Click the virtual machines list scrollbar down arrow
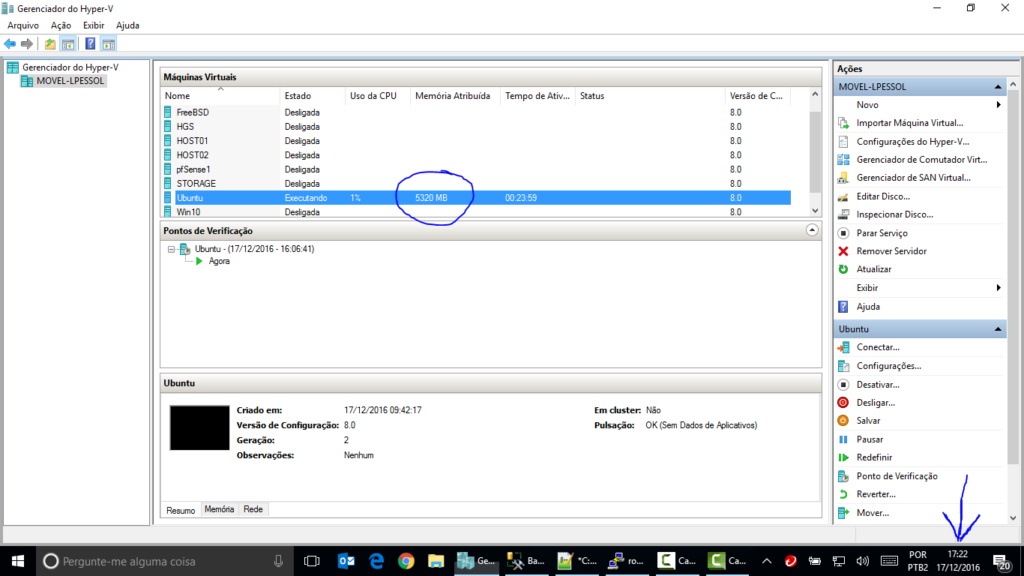The height and width of the screenshot is (576, 1024). (x=814, y=210)
